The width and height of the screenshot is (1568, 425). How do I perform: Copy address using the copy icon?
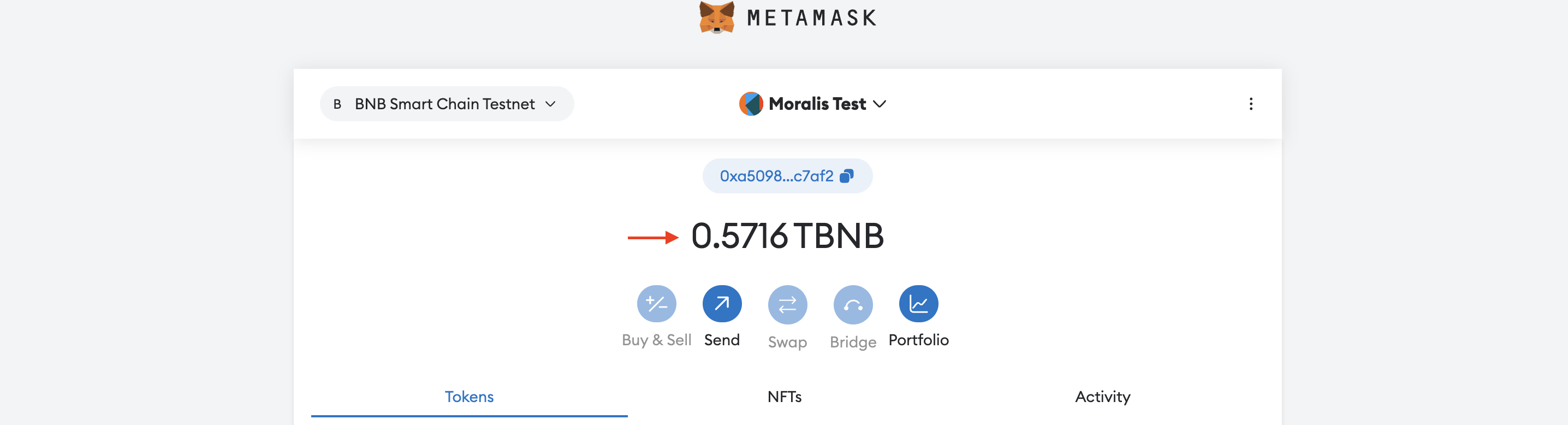[x=847, y=176]
